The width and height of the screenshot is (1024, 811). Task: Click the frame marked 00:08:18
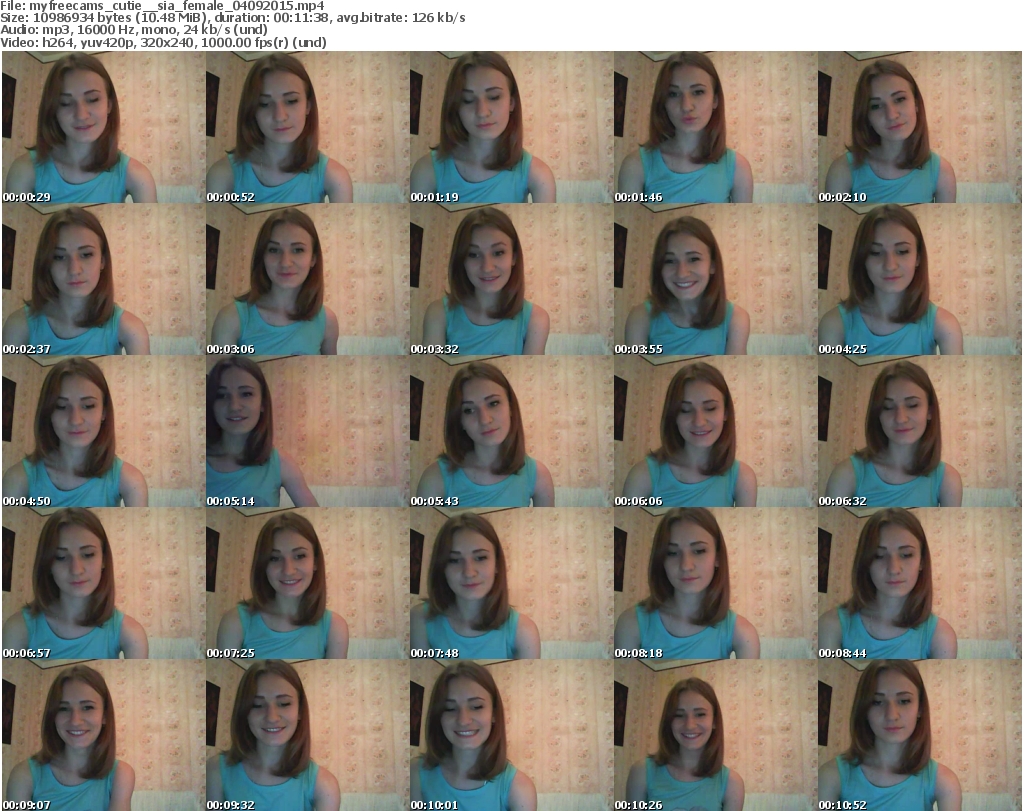click(x=715, y=583)
